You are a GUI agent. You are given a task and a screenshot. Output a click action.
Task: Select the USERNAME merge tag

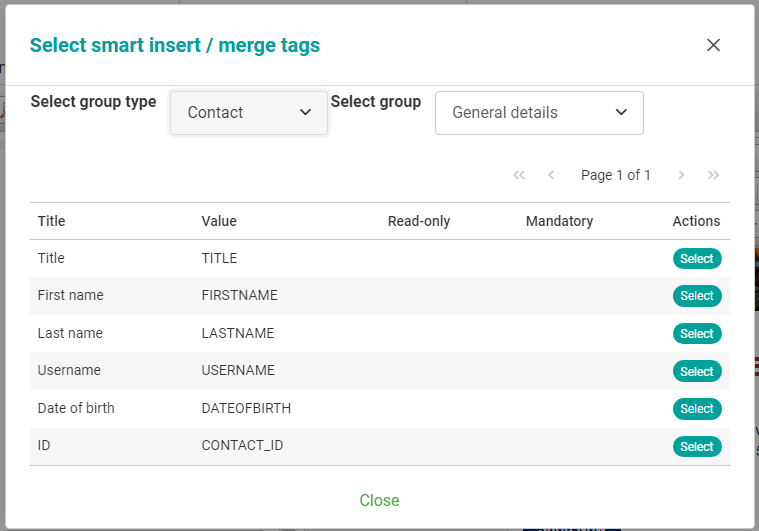tap(697, 372)
